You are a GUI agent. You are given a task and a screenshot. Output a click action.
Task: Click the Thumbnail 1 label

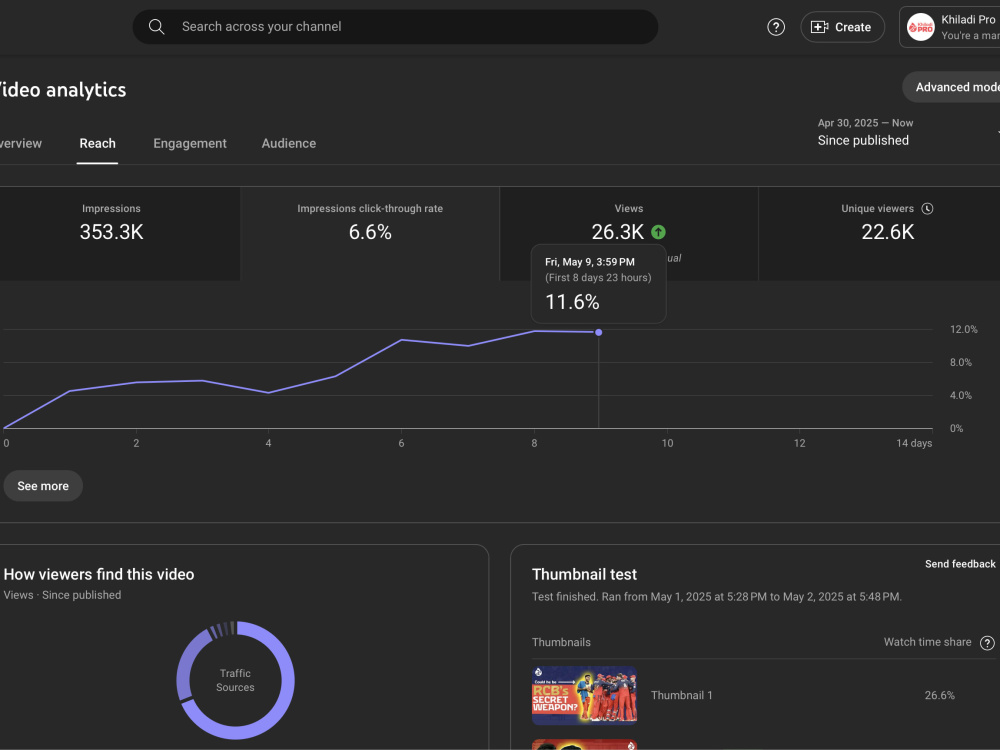click(681, 695)
